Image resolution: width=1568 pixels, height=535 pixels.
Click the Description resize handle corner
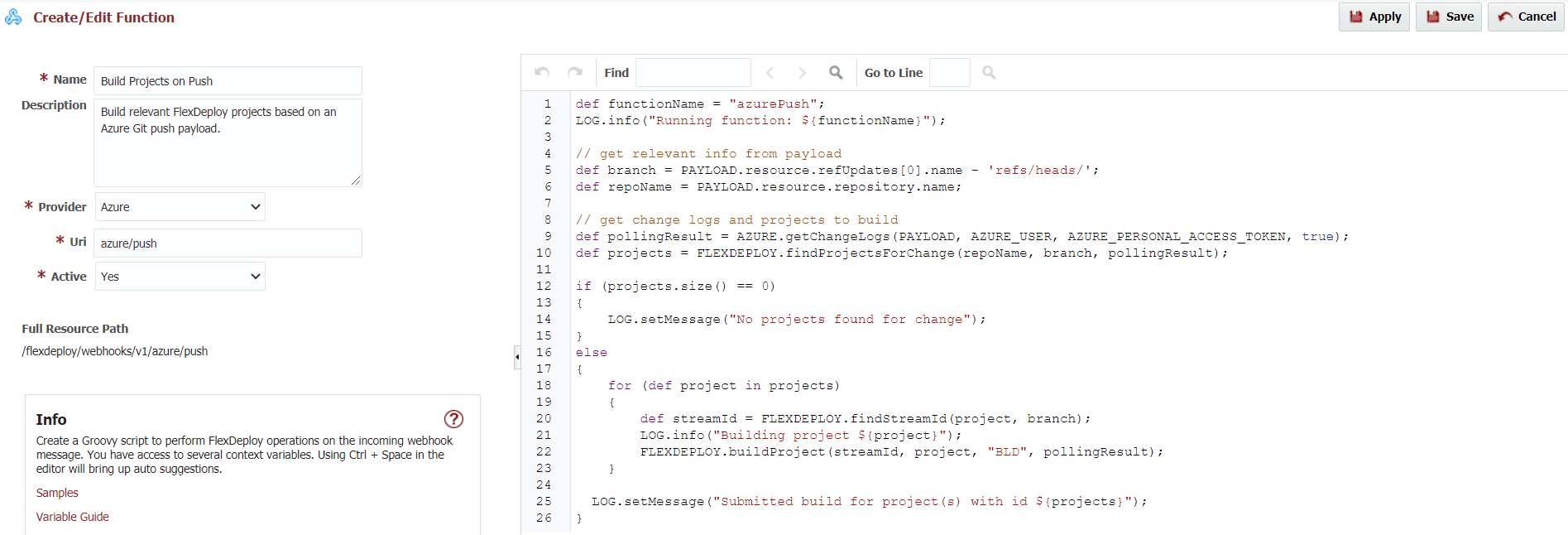(x=356, y=181)
